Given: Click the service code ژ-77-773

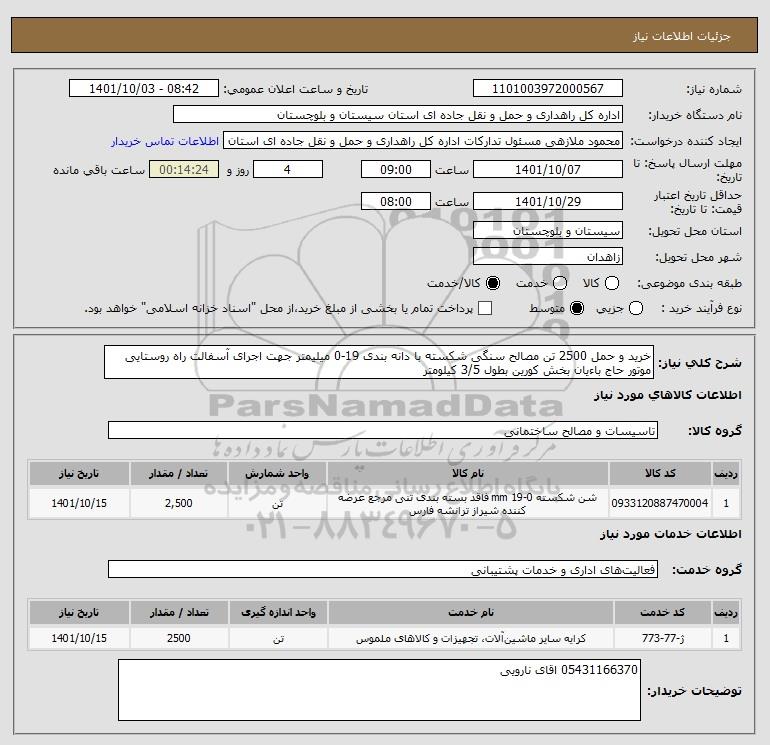Looking at the screenshot, I should coord(663,638).
